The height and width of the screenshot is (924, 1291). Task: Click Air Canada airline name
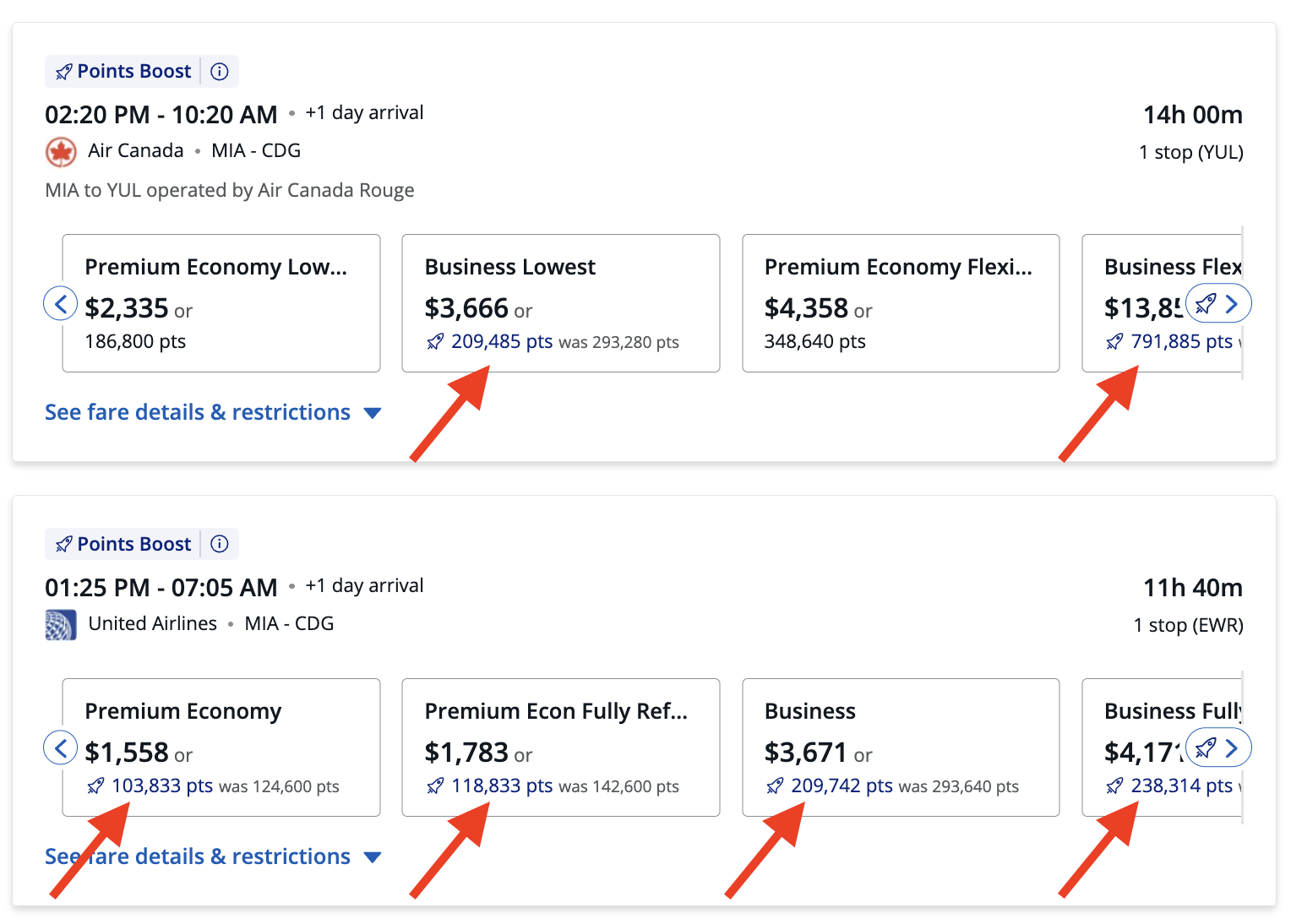(x=136, y=150)
